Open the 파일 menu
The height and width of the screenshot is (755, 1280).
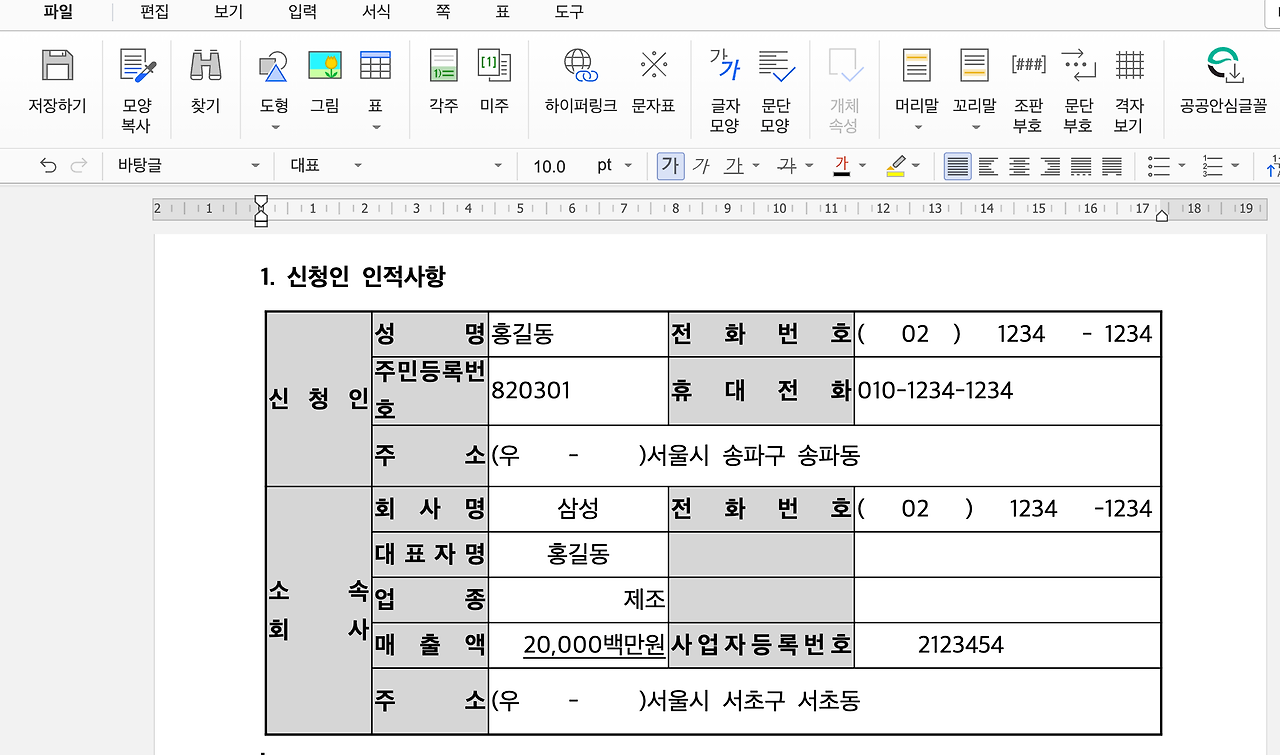pyautogui.click(x=58, y=13)
